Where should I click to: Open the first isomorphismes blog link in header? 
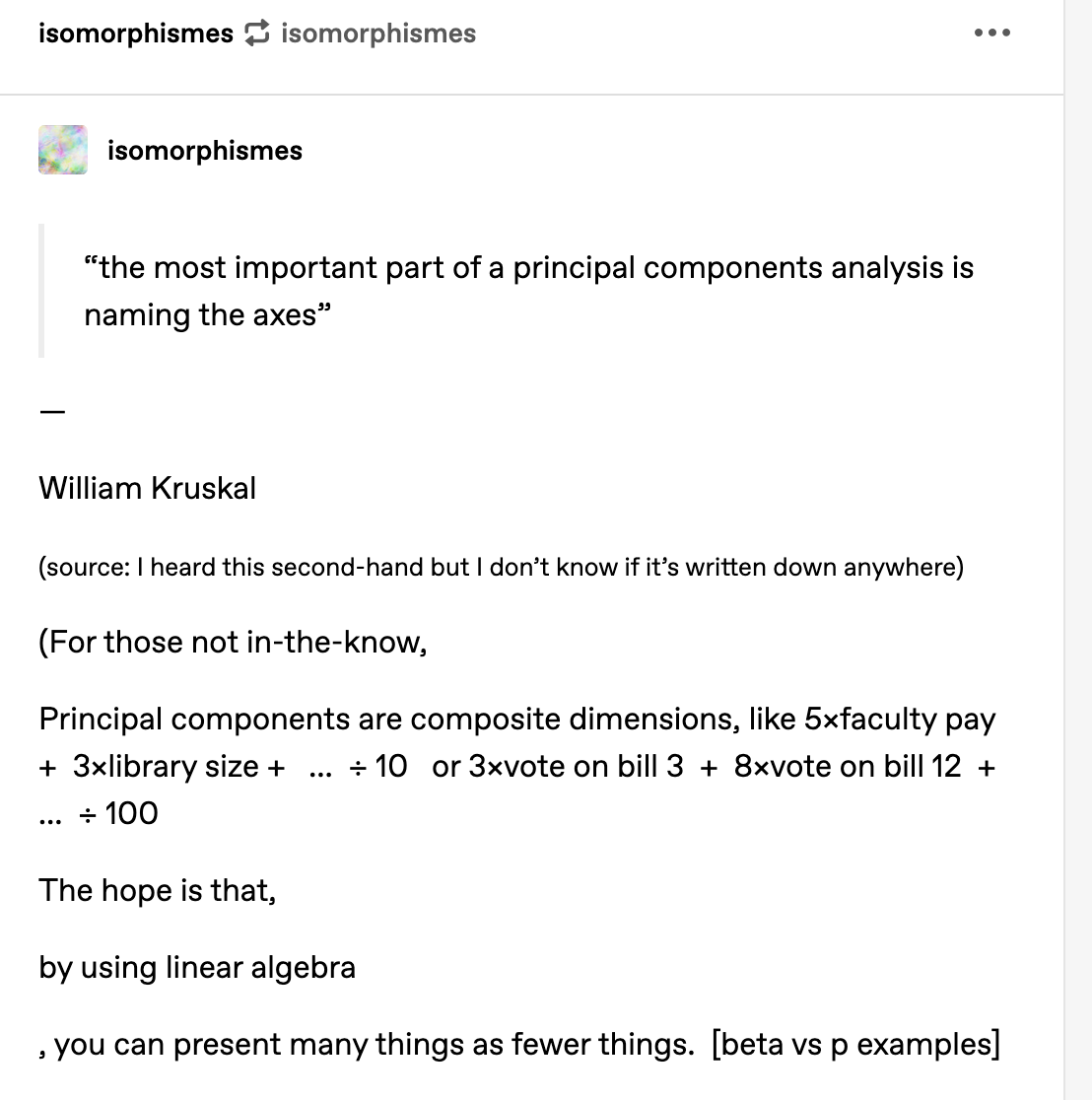(135, 34)
